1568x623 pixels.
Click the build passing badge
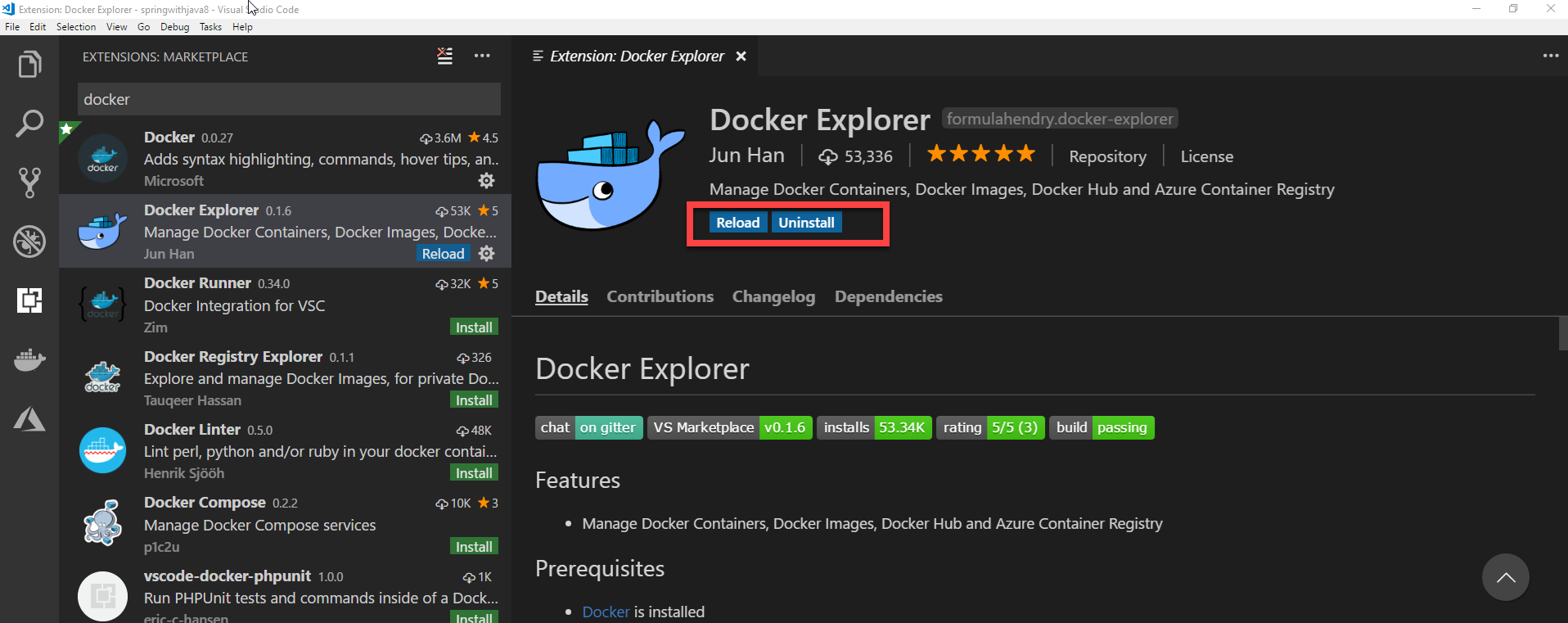[x=1102, y=427]
